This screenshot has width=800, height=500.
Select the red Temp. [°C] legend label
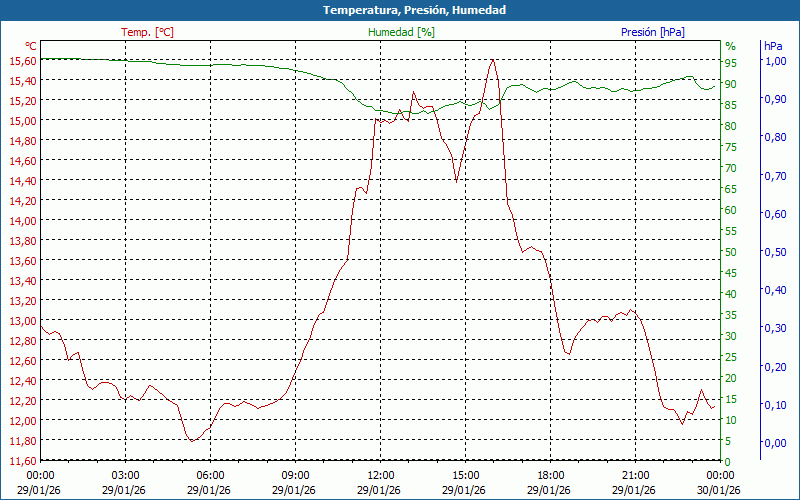pyautogui.click(x=147, y=32)
